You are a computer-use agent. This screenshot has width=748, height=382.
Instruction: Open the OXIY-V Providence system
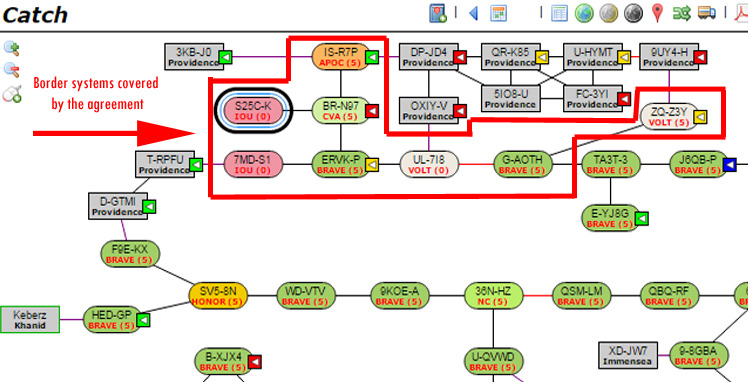(428, 111)
